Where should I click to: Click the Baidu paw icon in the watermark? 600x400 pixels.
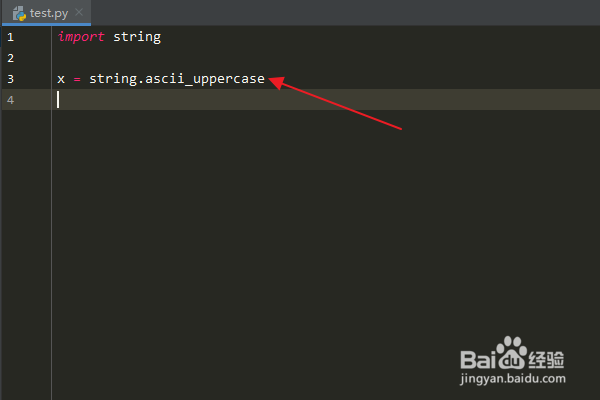pos(514,352)
